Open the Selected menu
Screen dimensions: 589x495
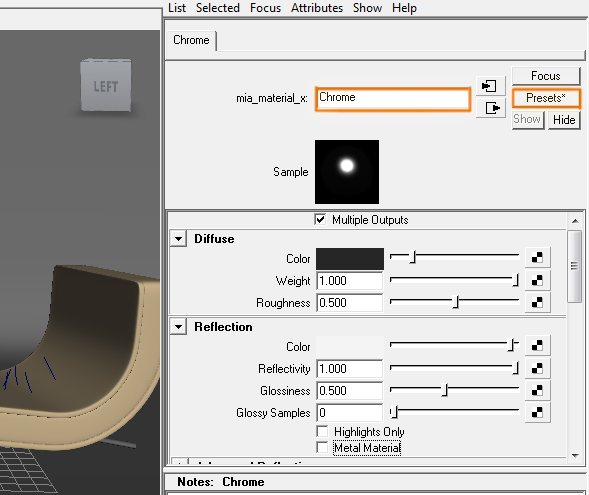tap(217, 8)
